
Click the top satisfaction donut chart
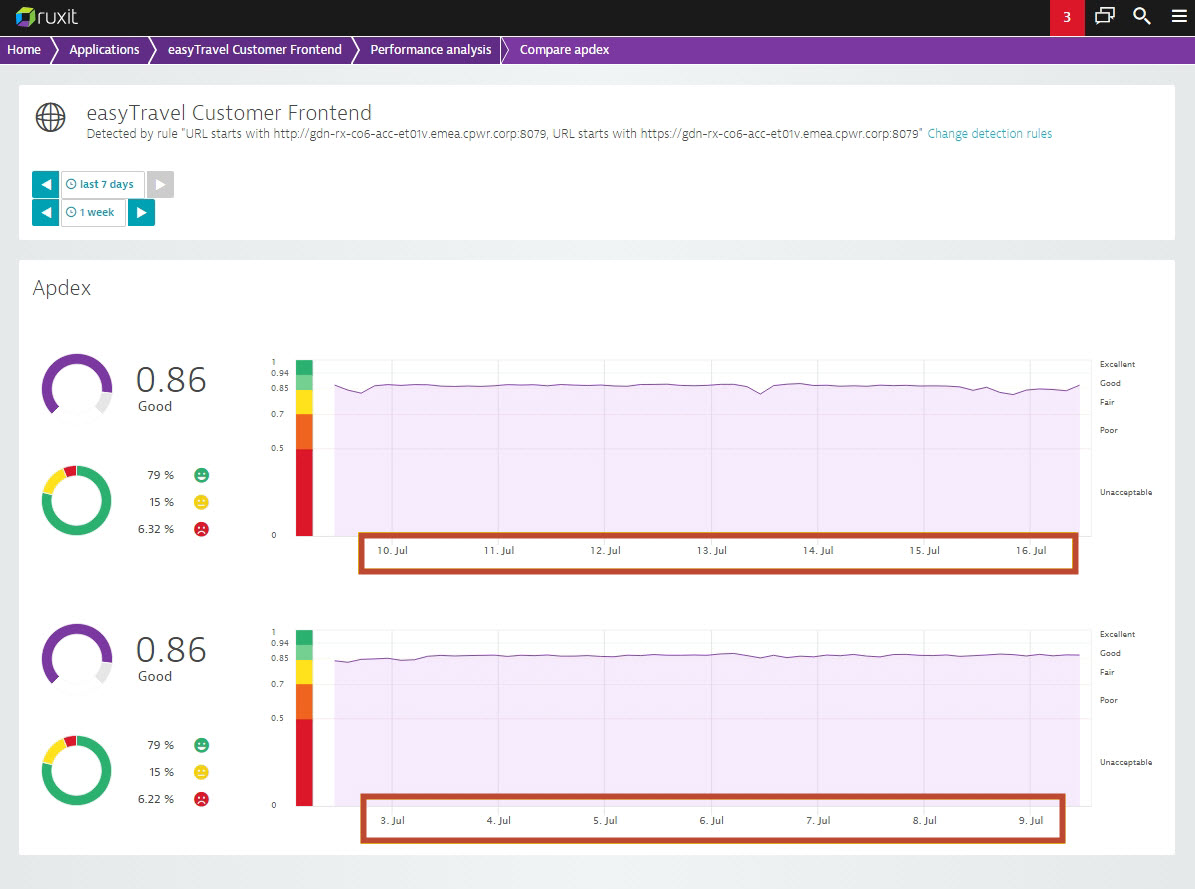(76, 500)
